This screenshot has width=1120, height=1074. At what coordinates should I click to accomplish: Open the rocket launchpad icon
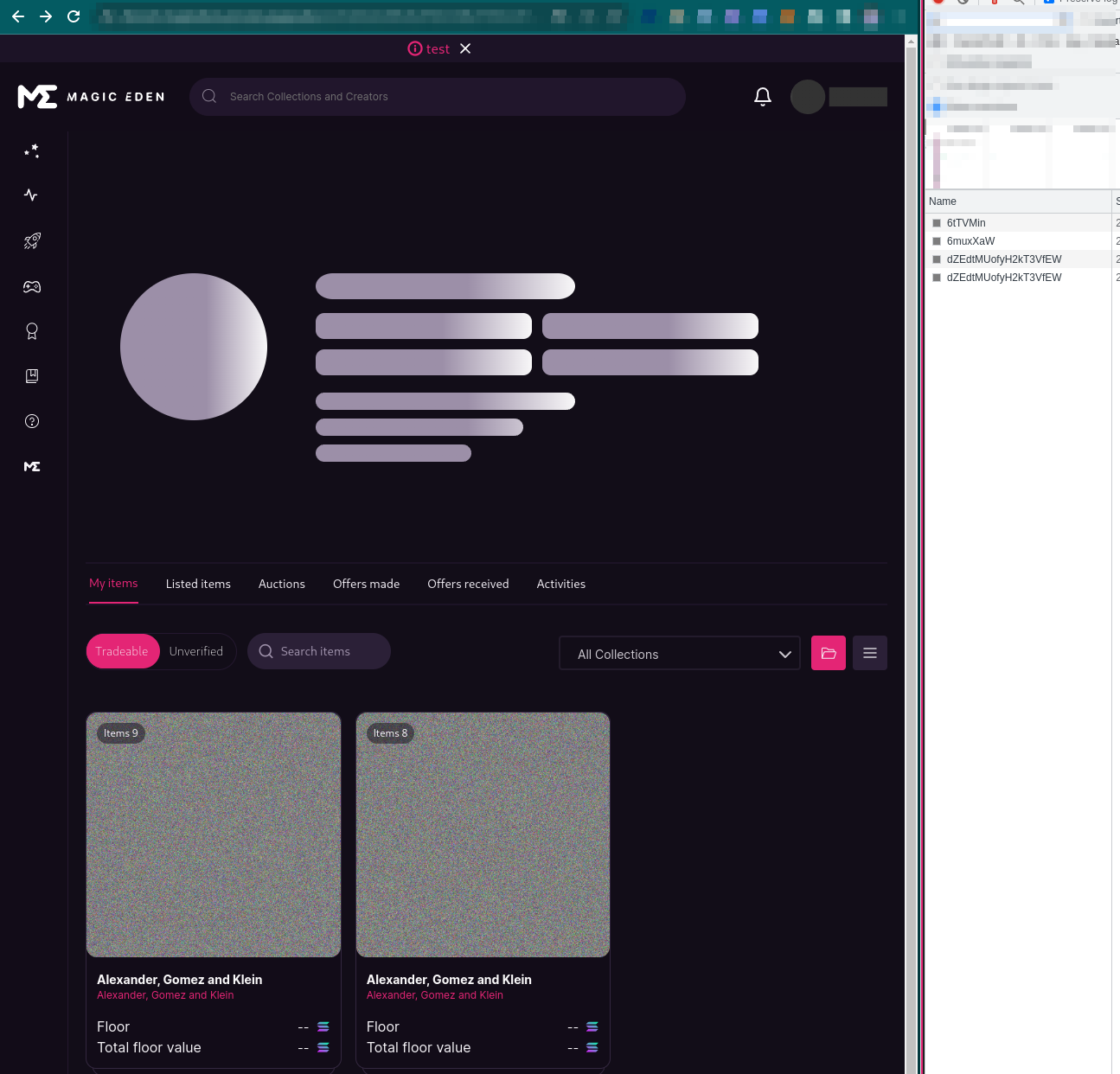coord(32,241)
